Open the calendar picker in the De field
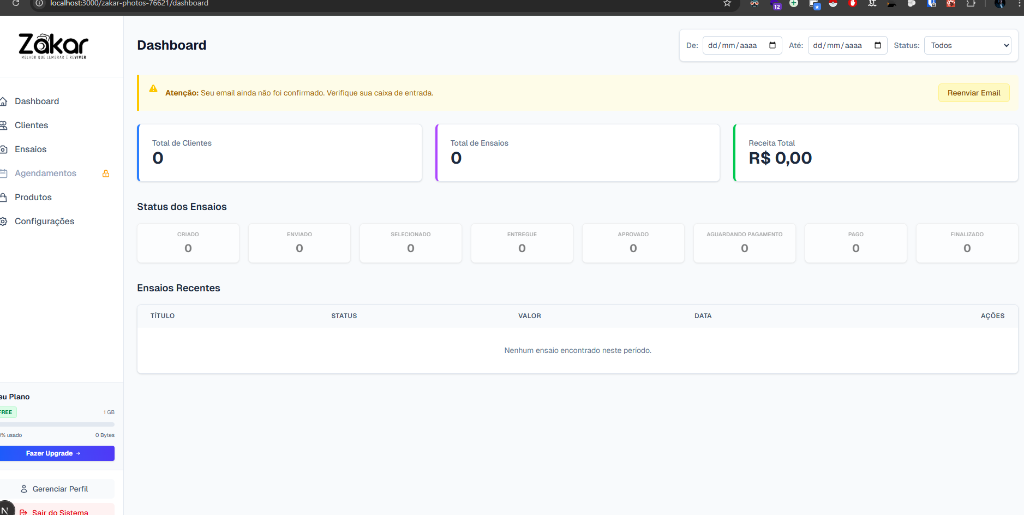Viewport: 1024px width, 515px height. pyautogui.click(x=773, y=45)
